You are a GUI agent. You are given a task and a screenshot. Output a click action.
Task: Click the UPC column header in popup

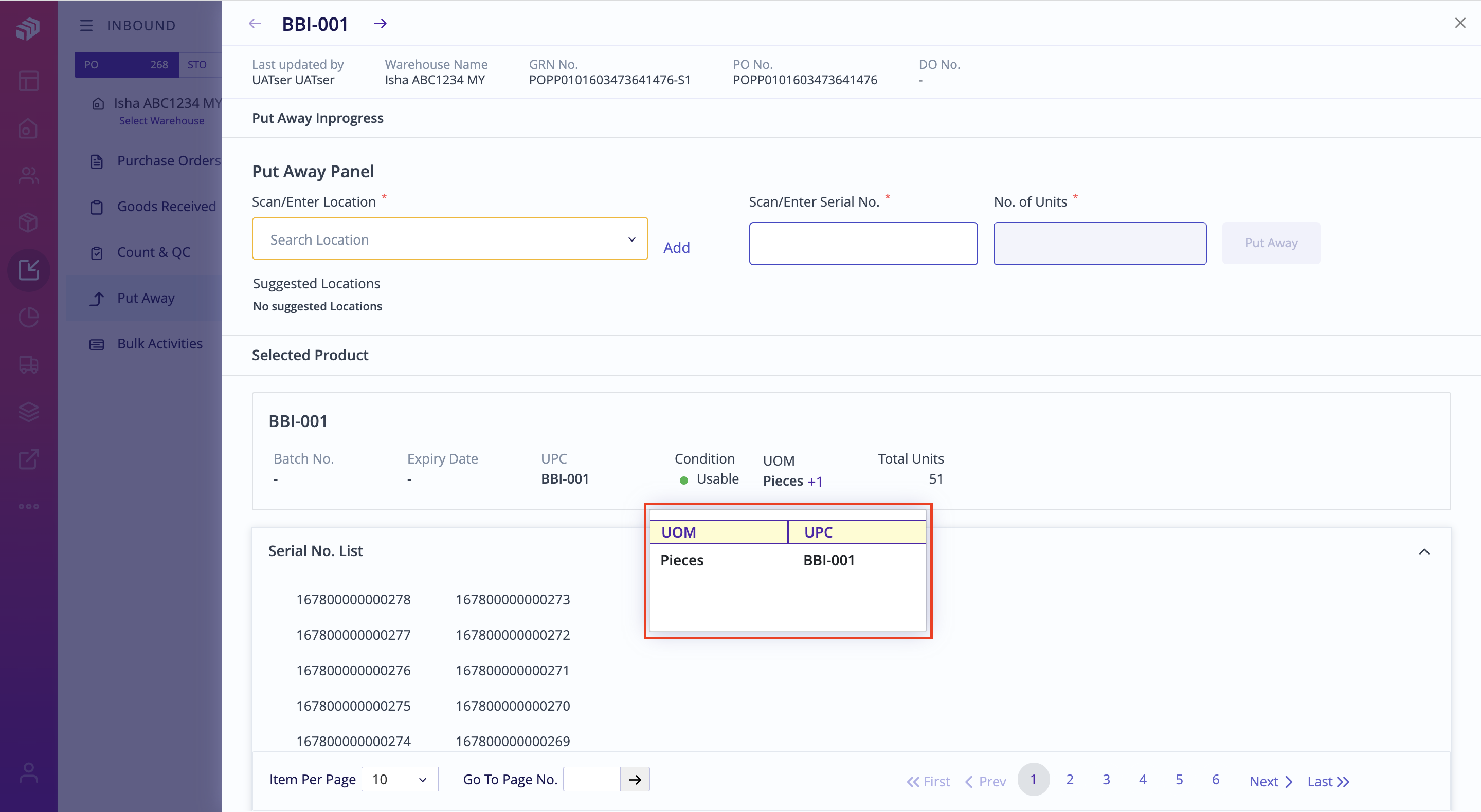[857, 532]
